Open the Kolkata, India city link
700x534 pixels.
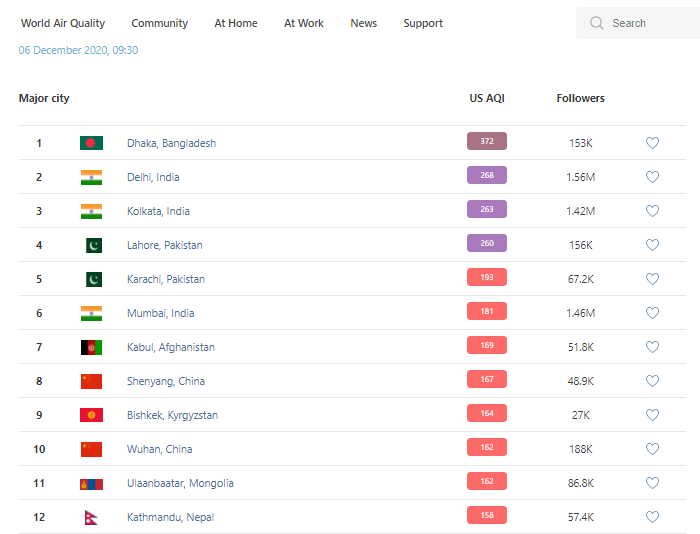tap(158, 211)
